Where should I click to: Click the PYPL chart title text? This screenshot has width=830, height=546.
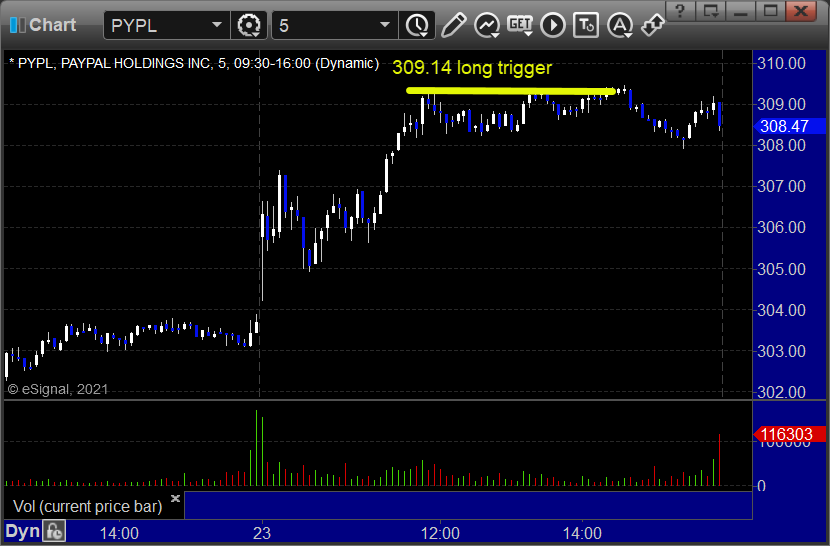tap(194, 64)
